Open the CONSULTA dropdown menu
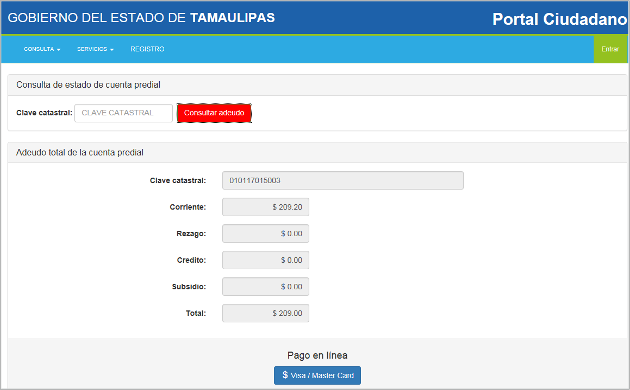 (42, 49)
